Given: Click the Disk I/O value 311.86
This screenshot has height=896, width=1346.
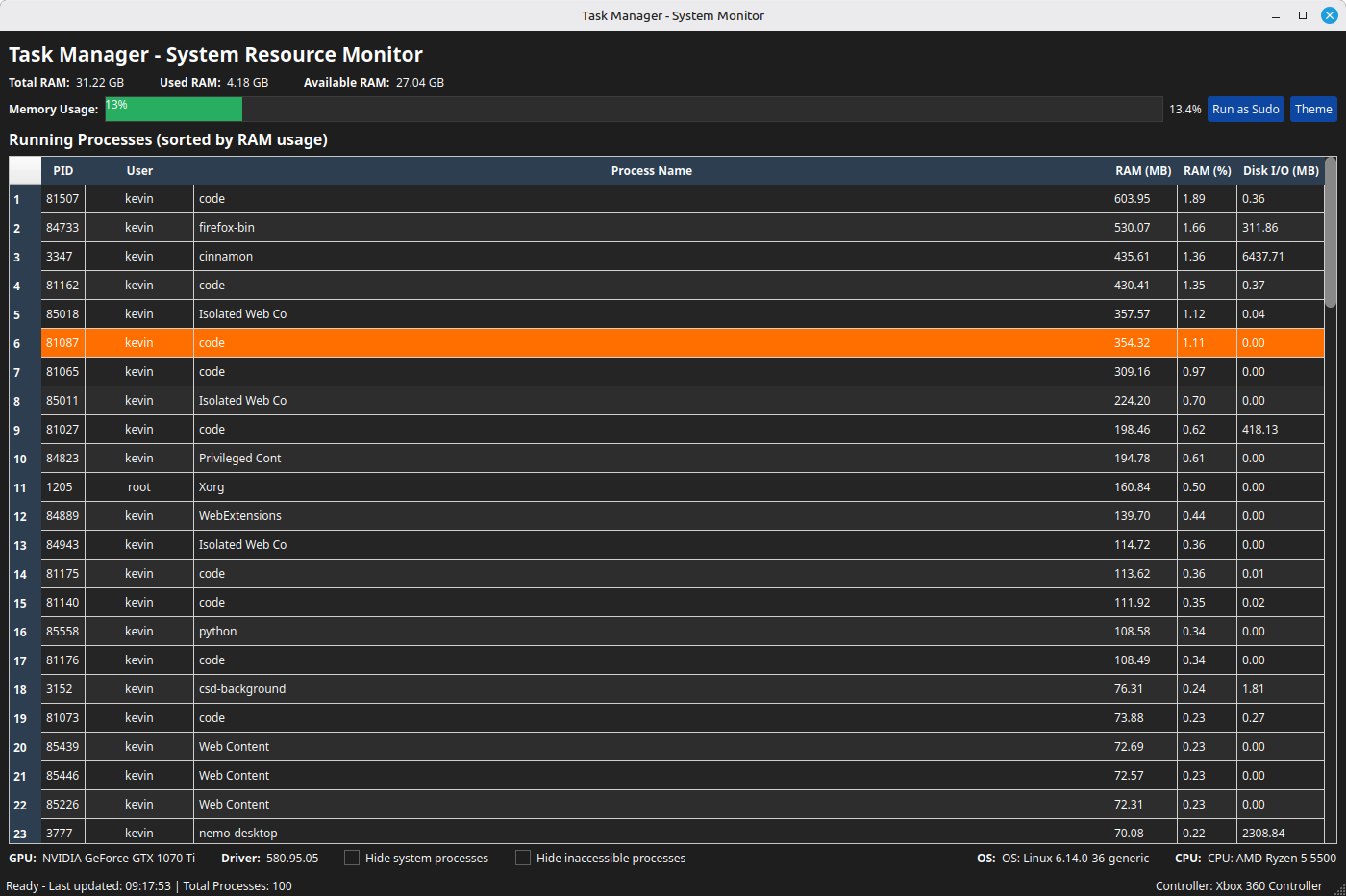Looking at the screenshot, I should pyautogui.click(x=1281, y=228).
